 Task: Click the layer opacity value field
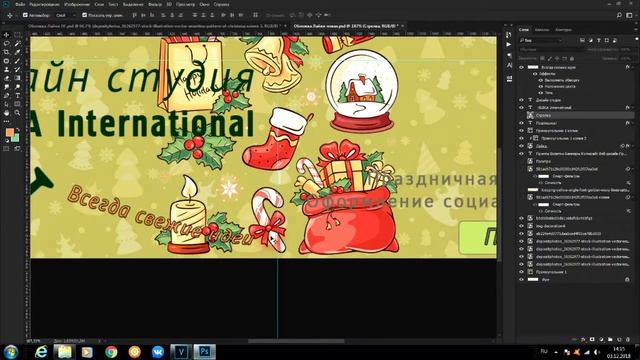pyautogui.click(x=626, y=49)
